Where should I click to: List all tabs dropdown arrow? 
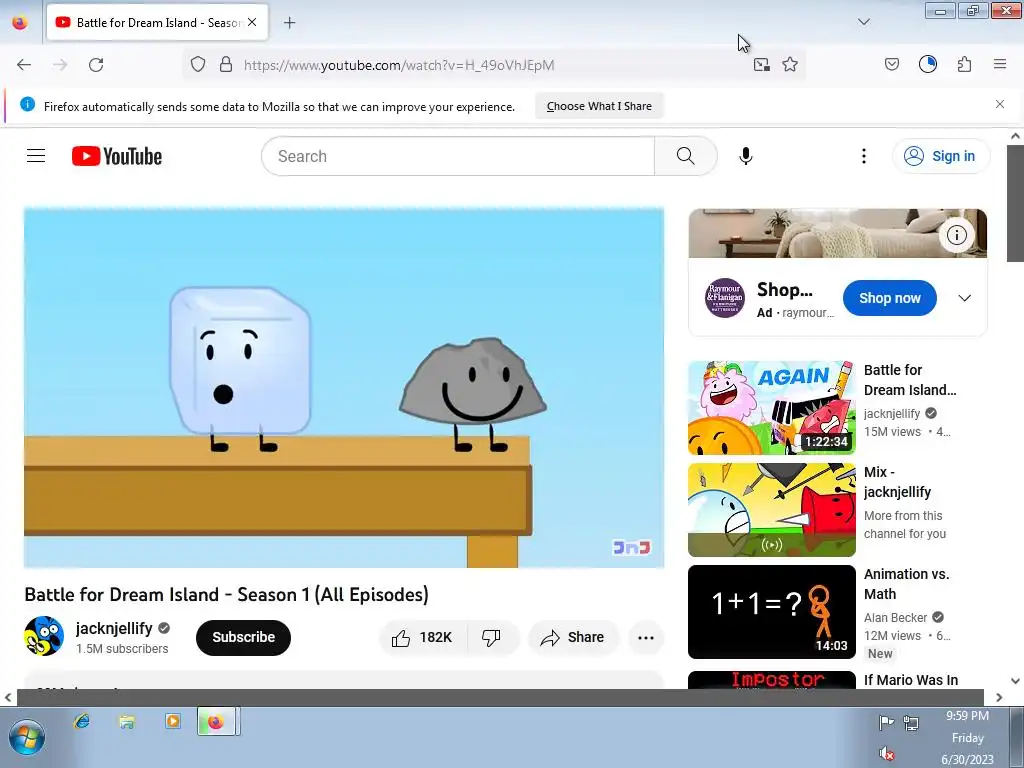864,22
